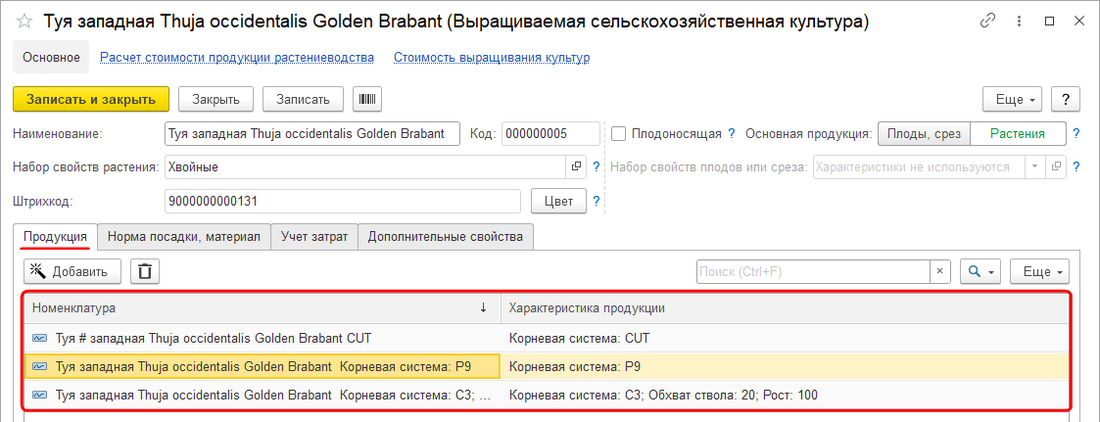Open help with the question mark button

click(x=1066, y=99)
